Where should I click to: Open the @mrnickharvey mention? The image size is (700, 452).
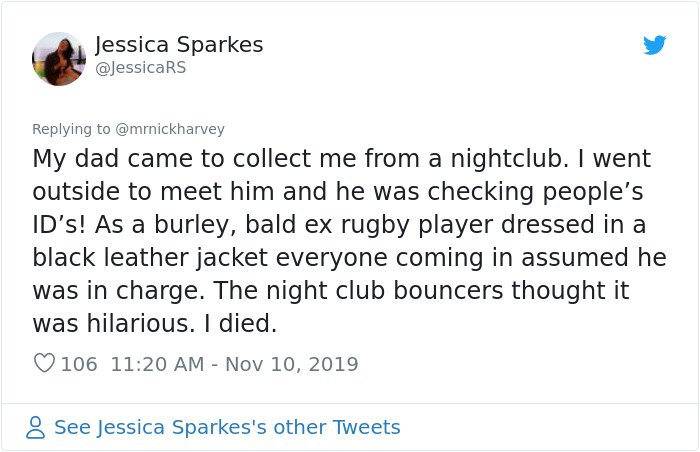click(x=170, y=129)
